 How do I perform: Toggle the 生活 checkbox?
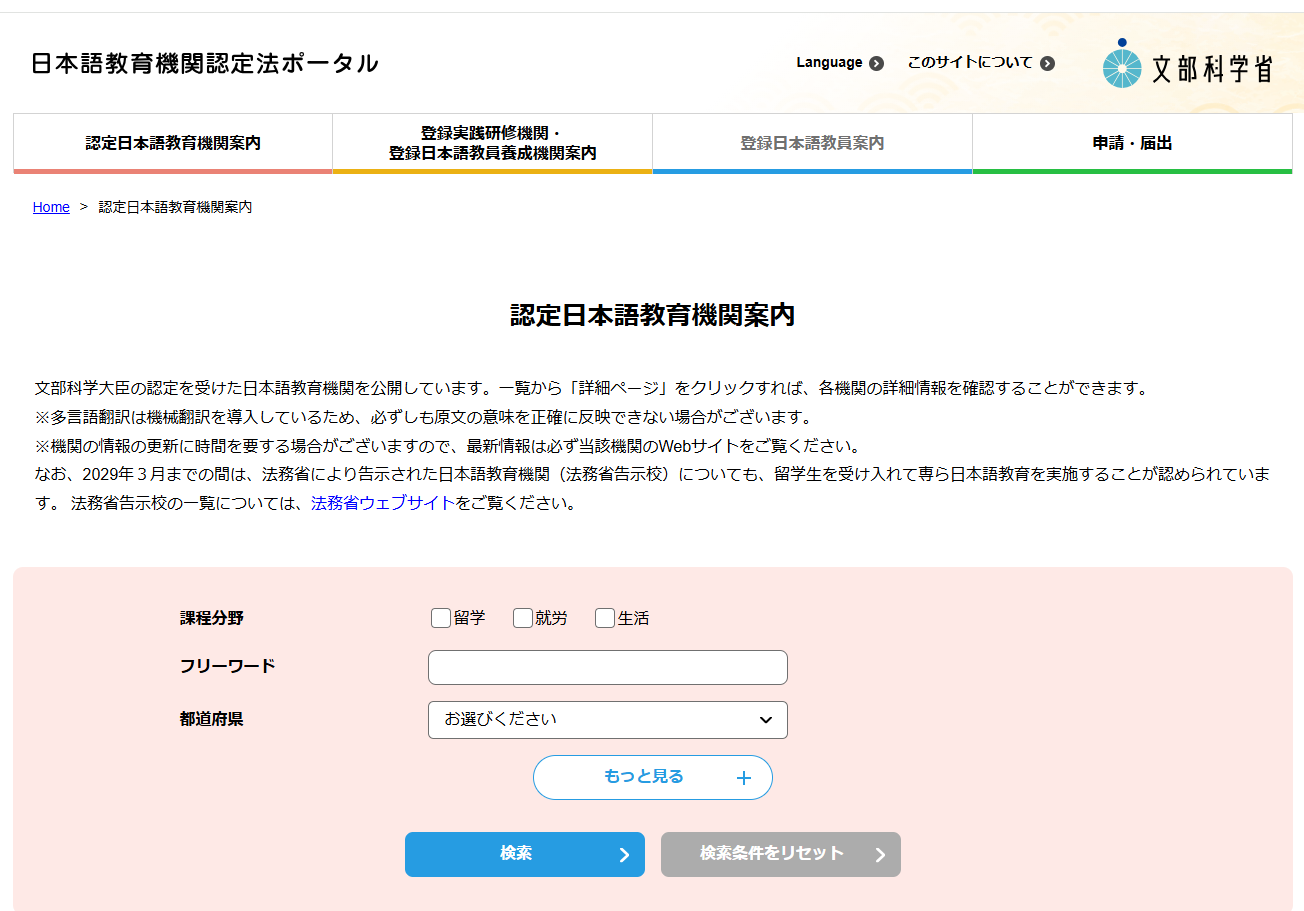pyautogui.click(x=605, y=618)
